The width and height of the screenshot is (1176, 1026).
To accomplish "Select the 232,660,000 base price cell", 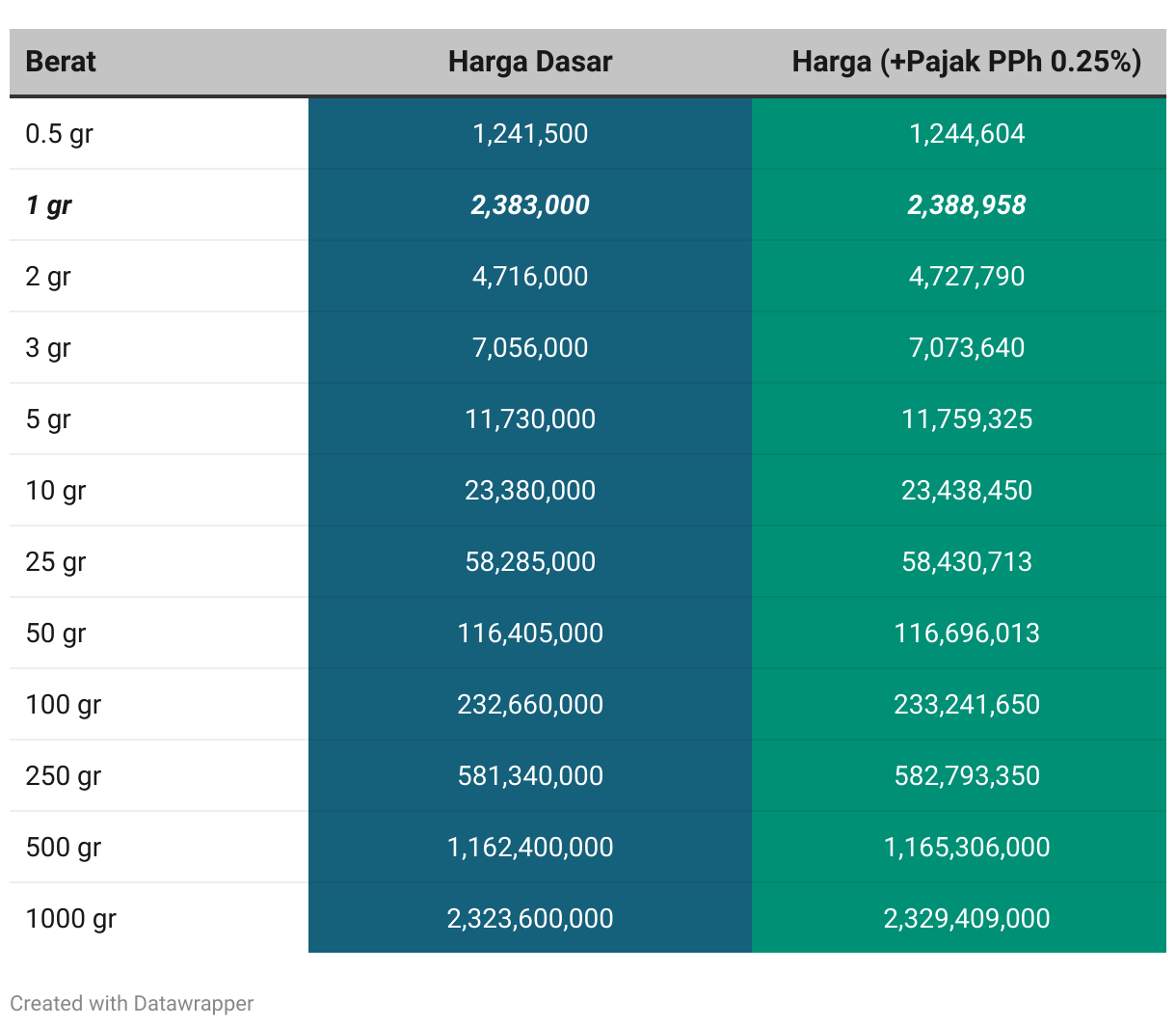I will pos(530,704).
